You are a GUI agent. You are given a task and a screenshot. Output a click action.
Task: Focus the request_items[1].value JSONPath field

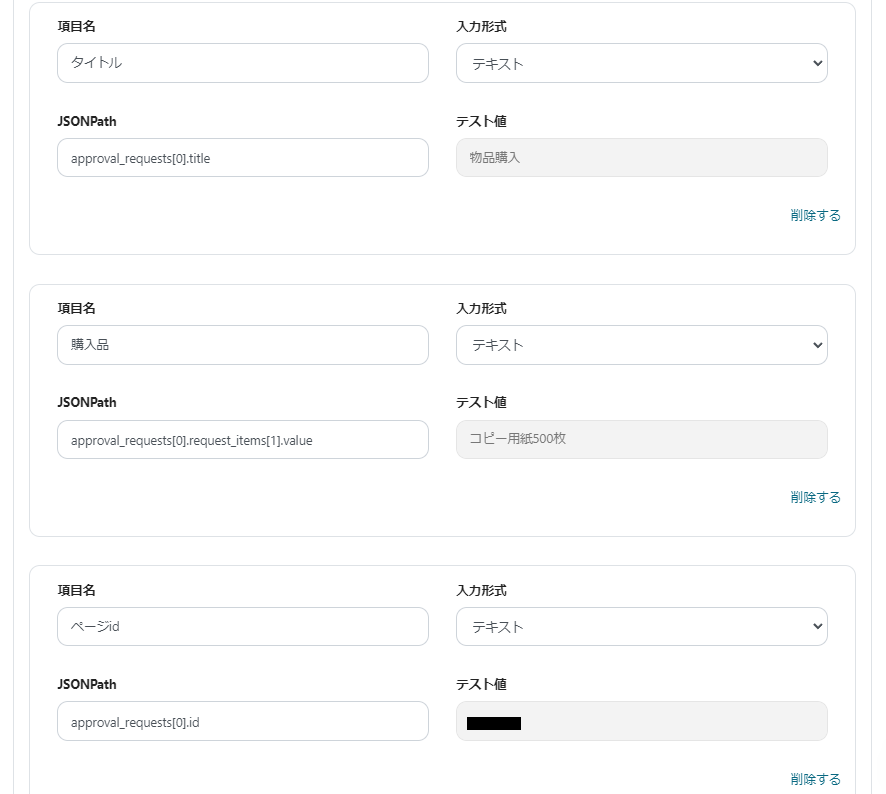(x=242, y=440)
